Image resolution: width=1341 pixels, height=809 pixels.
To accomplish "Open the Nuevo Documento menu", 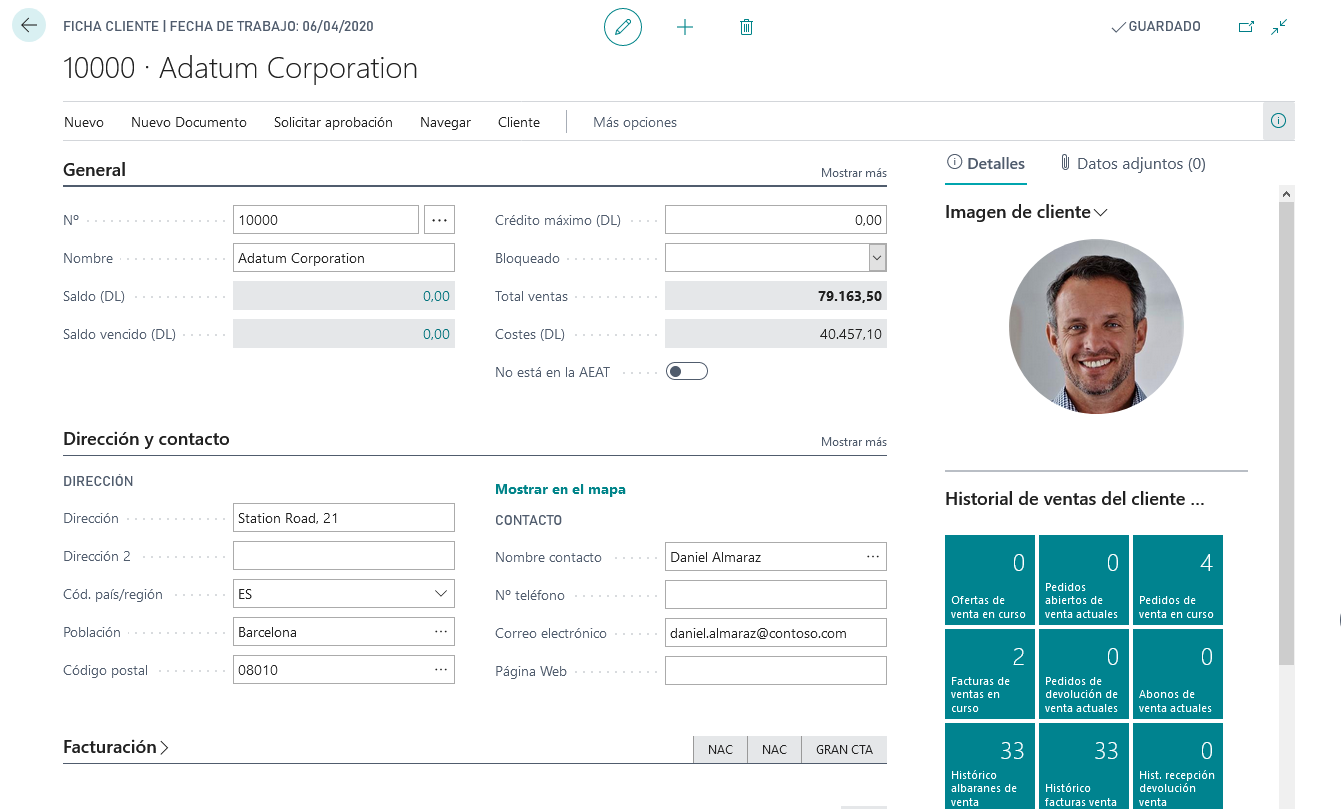I will [x=189, y=122].
